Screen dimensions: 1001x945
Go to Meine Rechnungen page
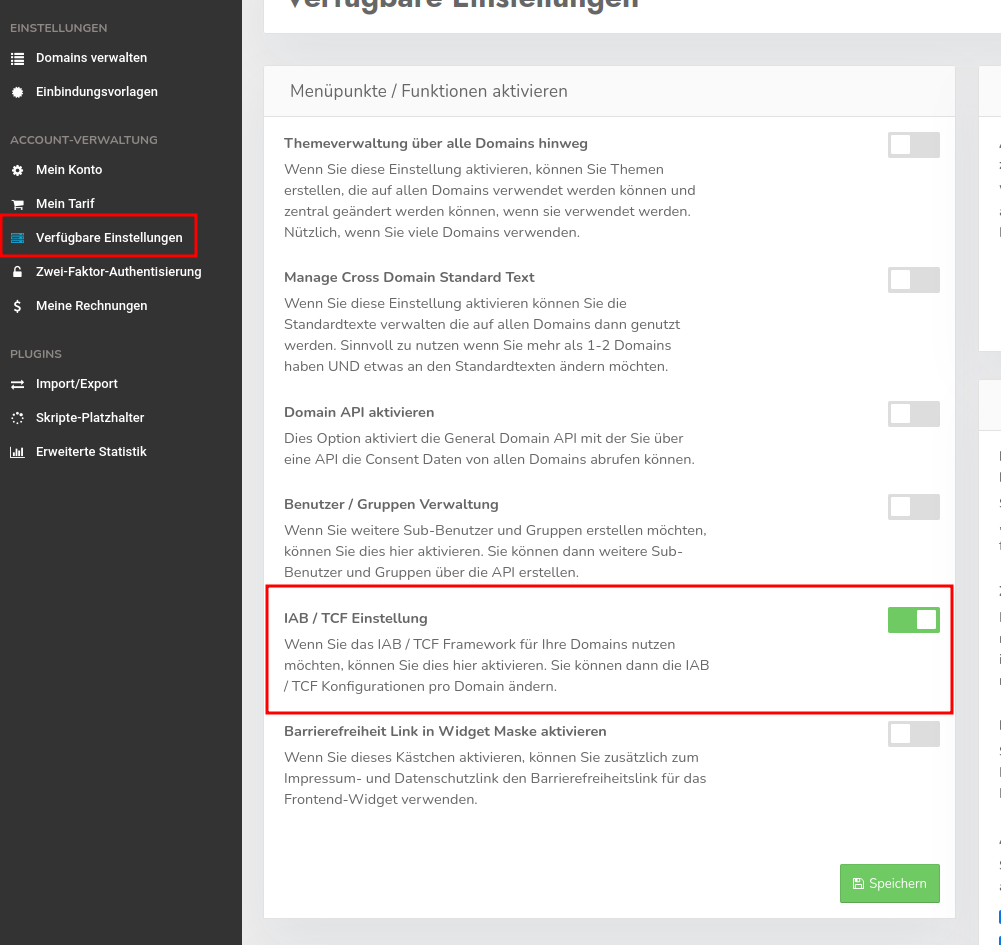point(91,306)
